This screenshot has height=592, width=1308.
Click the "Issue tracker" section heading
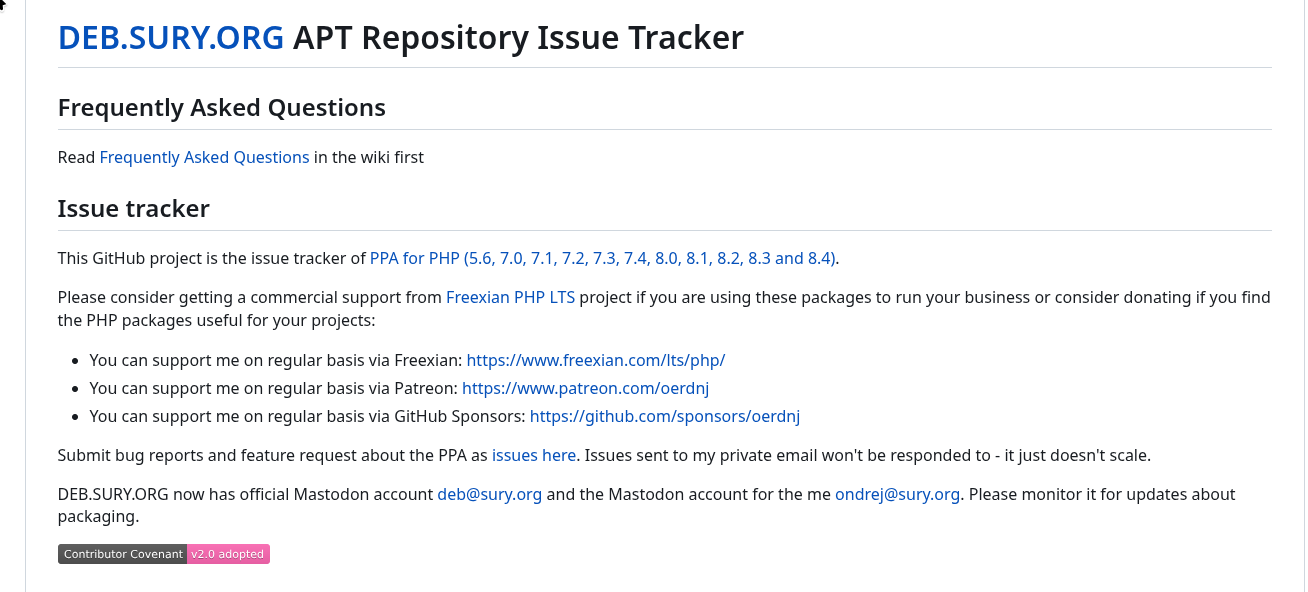(134, 209)
